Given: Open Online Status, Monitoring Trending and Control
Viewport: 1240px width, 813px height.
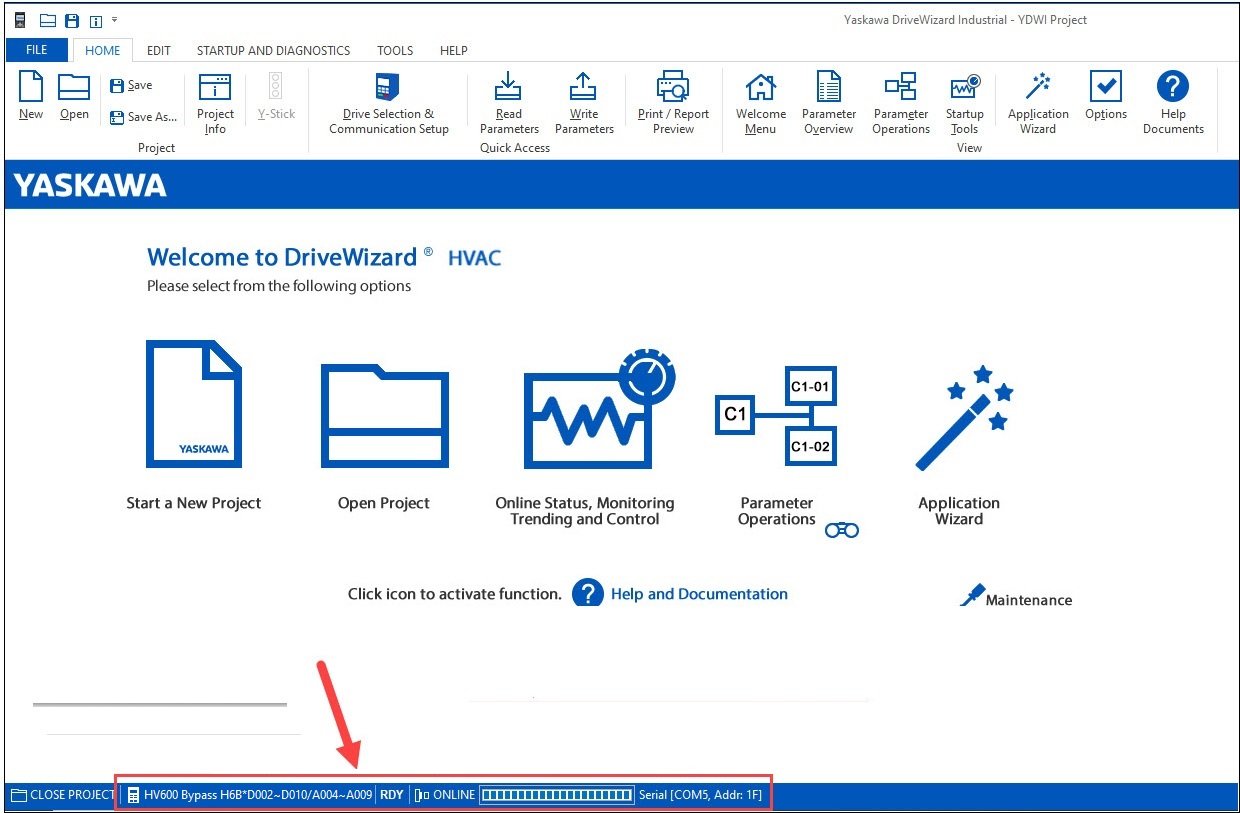Looking at the screenshot, I should (x=599, y=409).
